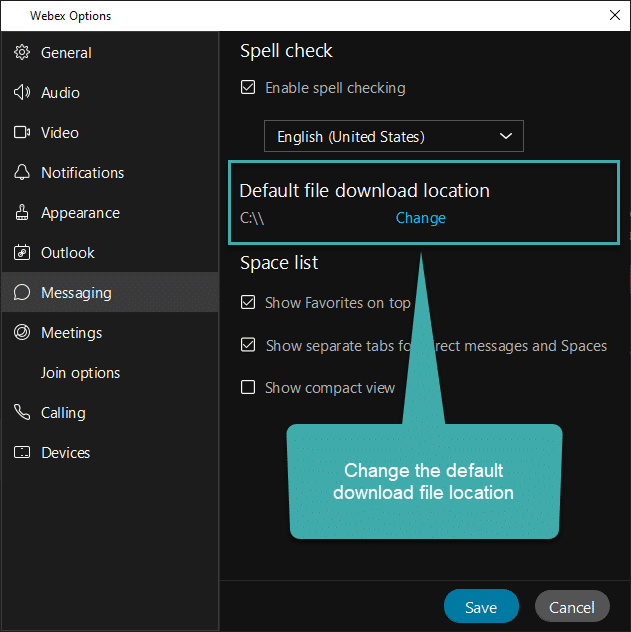Select the Appearance section

110,212
